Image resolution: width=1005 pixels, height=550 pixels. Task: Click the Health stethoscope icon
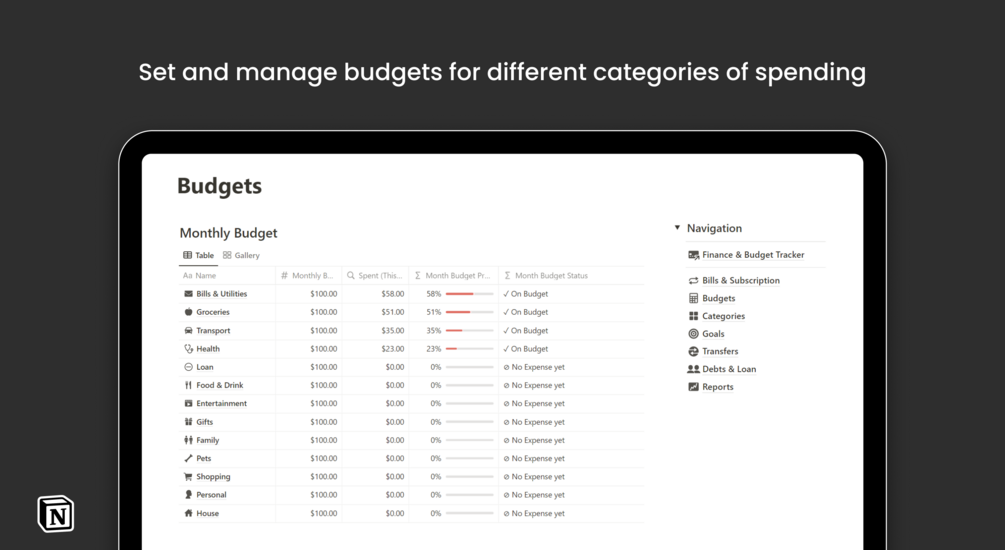tap(188, 349)
